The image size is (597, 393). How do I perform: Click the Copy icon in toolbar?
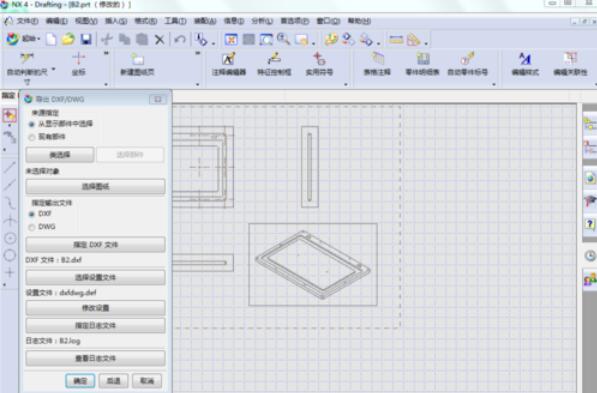pos(125,39)
